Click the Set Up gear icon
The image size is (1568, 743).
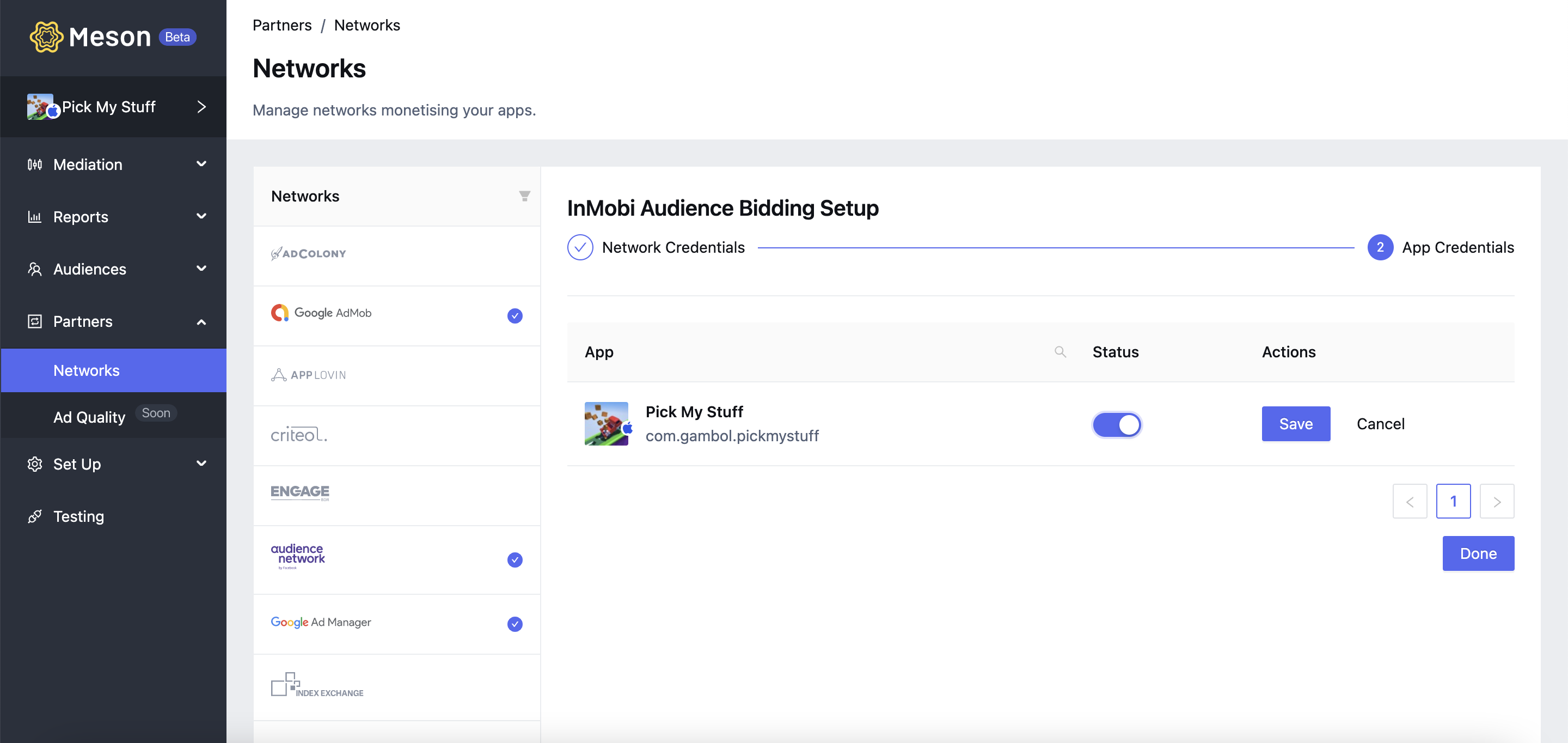pos(35,464)
